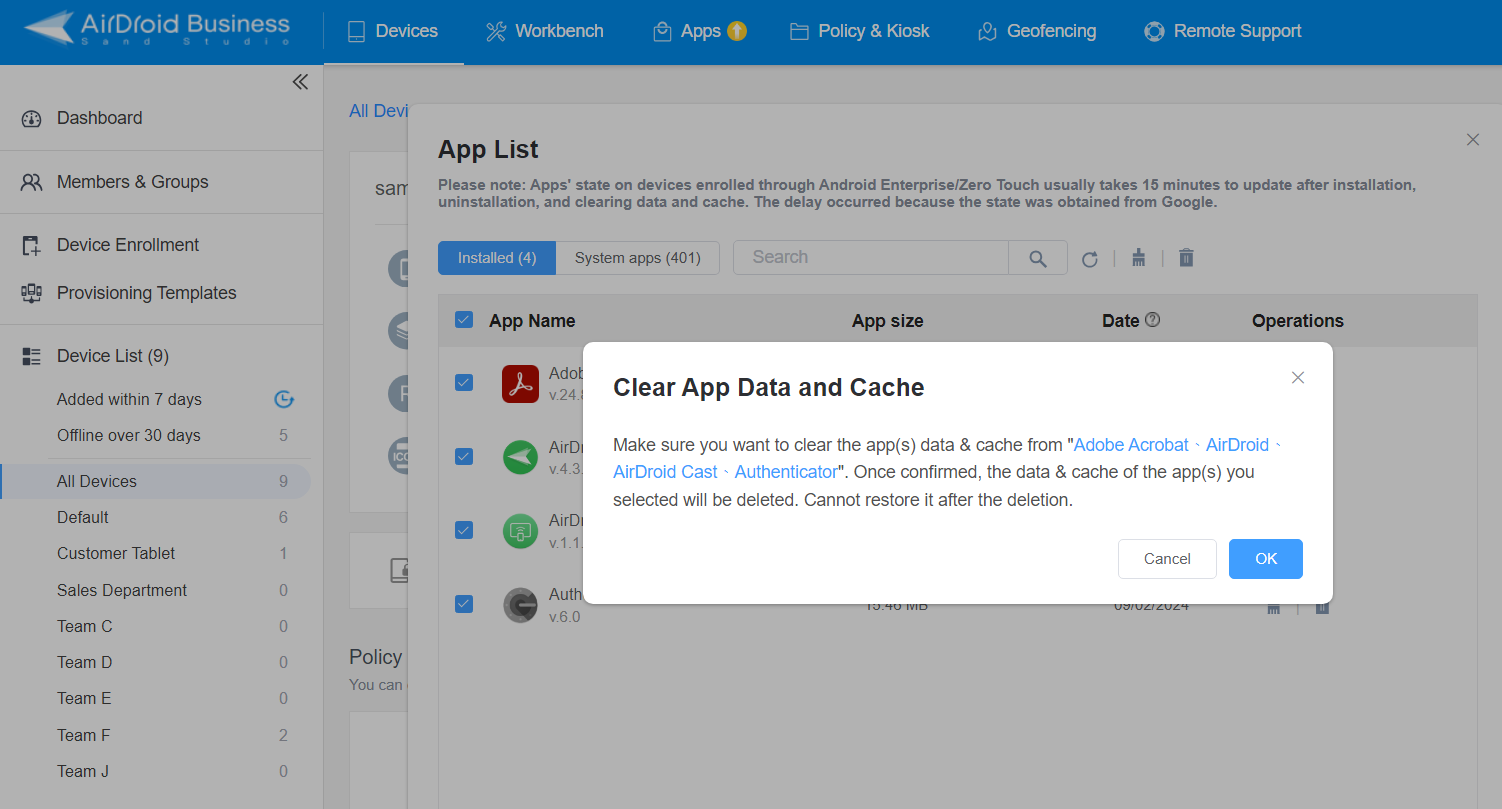Collapse the sidebar with double-chevron icon
The width and height of the screenshot is (1502, 809).
click(x=300, y=82)
